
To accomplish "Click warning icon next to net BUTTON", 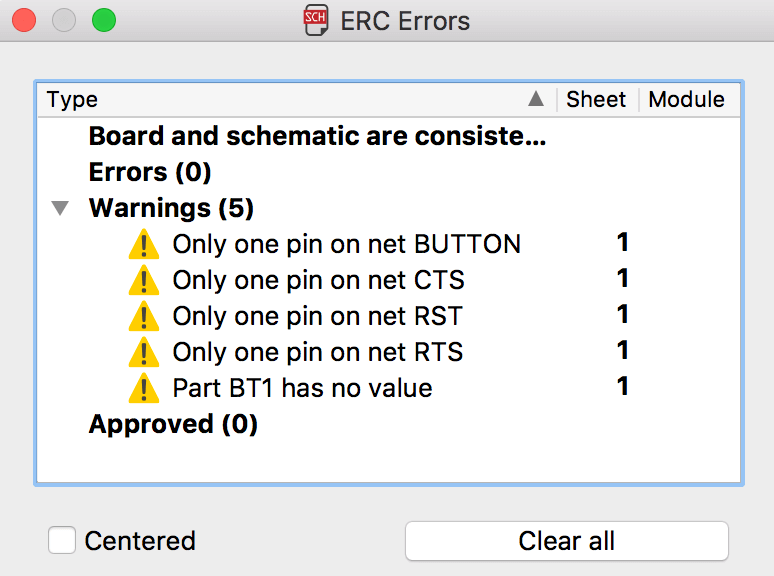I will pos(144,244).
